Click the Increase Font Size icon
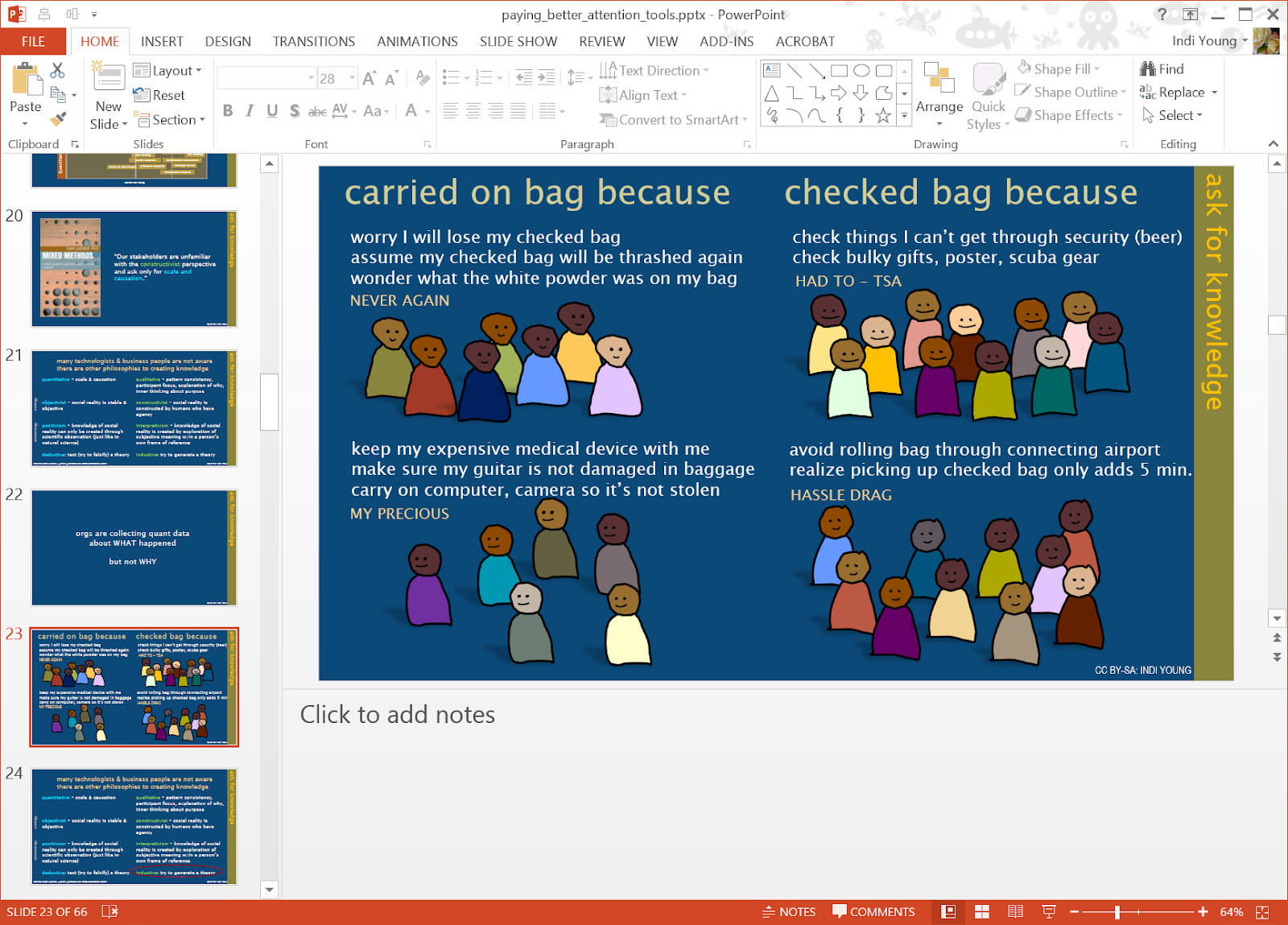Screen dimensions: 1288x925 point(369,78)
